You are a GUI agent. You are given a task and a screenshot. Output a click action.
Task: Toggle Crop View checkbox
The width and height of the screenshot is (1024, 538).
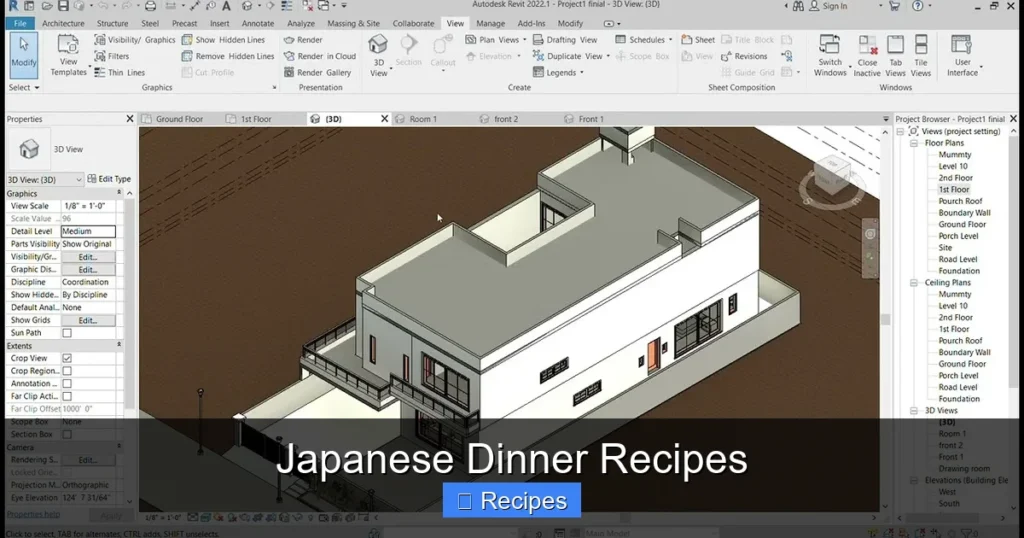point(67,358)
